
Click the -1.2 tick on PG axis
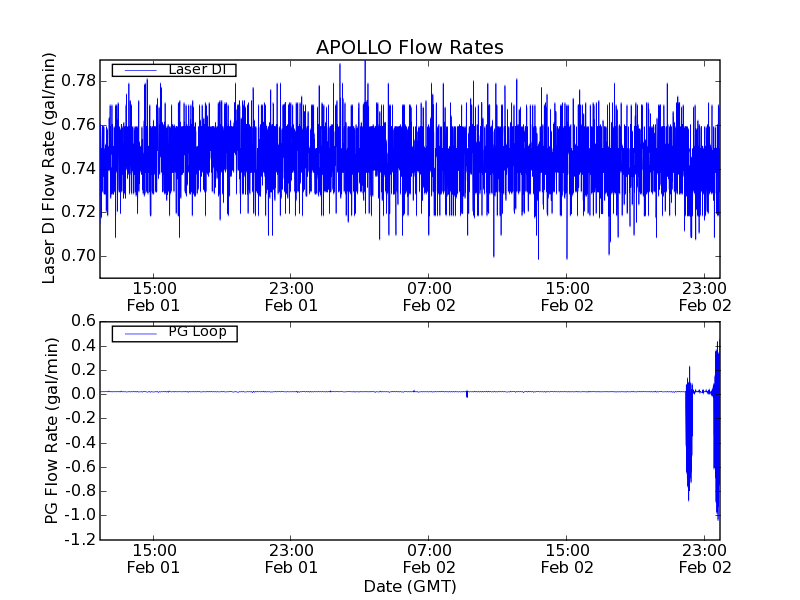(80, 539)
